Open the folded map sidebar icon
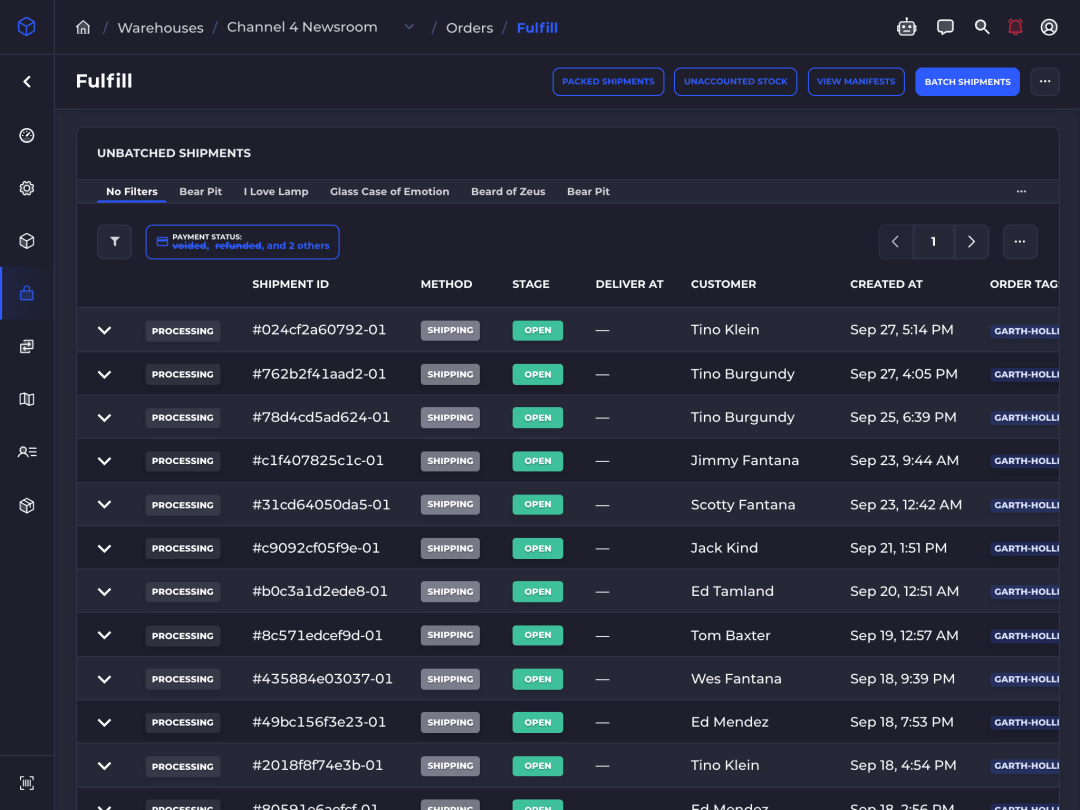Viewport: 1080px width, 810px height. tap(27, 399)
